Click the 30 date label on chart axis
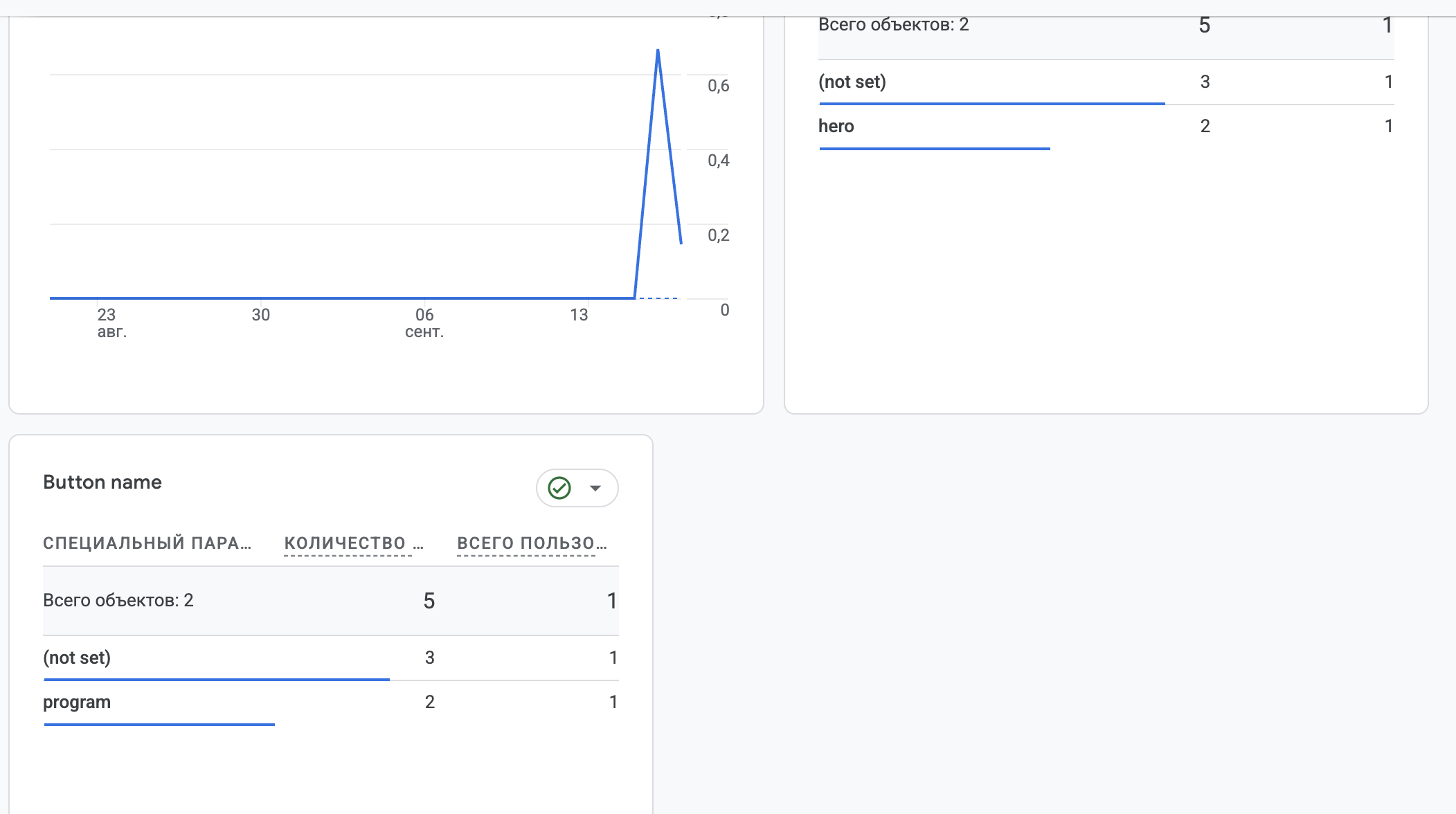Image resolution: width=1456 pixels, height=814 pixels. (x=260, y=315)
